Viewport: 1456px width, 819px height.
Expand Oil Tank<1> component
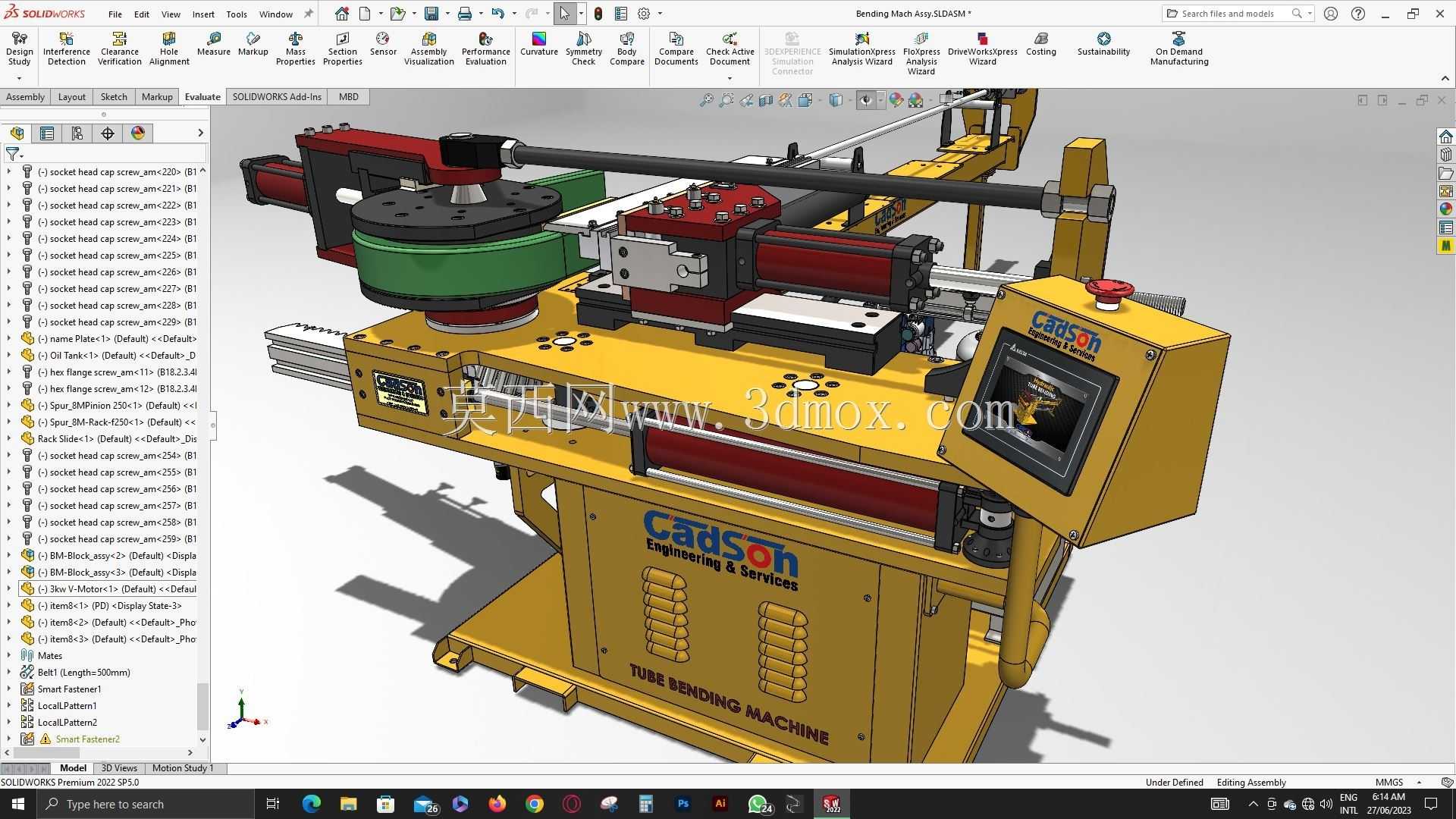pyautogui.click(x=9, y=356)
